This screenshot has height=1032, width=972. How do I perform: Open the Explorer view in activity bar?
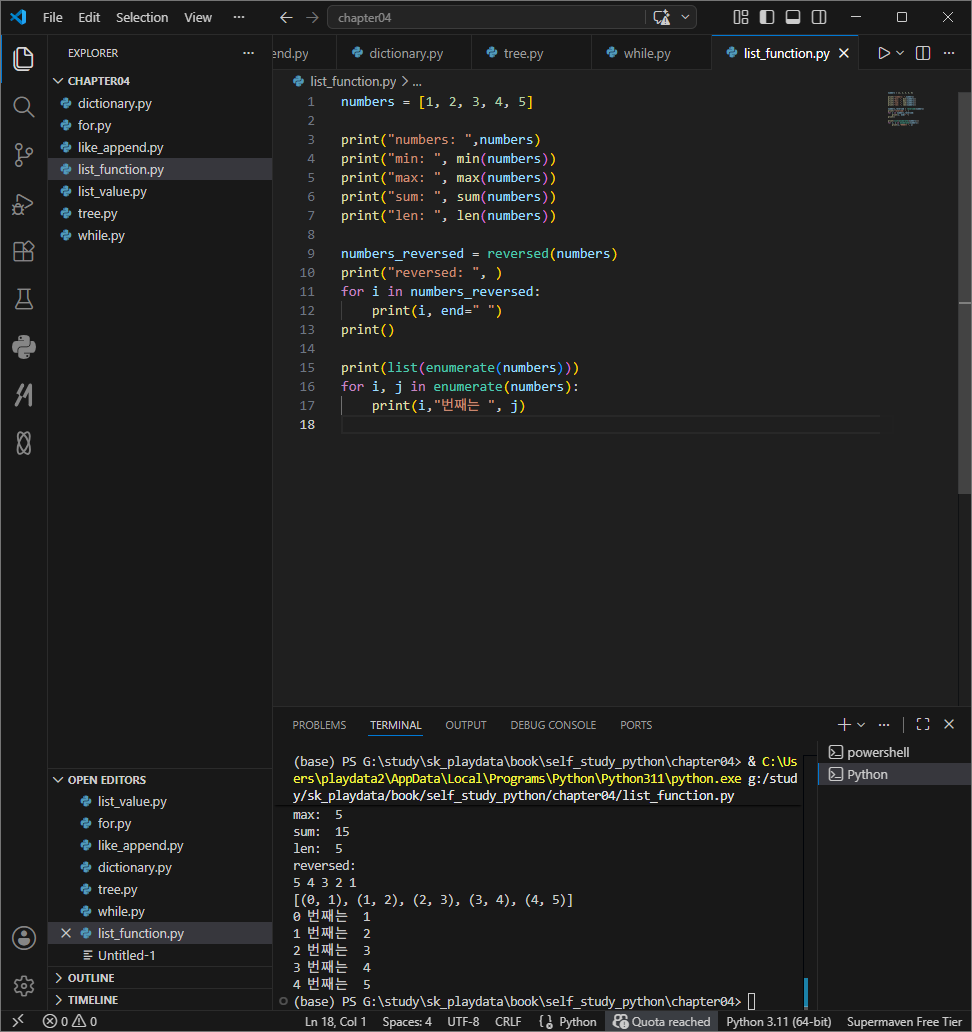pos(24,59)
